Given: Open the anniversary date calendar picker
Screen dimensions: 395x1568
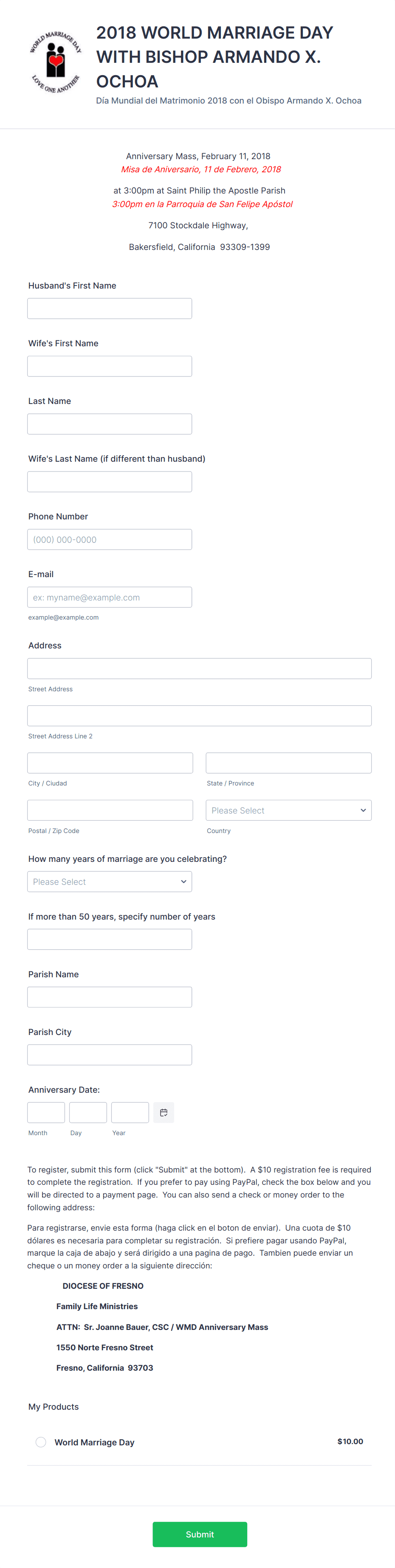Looking at the screenshot, I should (164, 1112).
